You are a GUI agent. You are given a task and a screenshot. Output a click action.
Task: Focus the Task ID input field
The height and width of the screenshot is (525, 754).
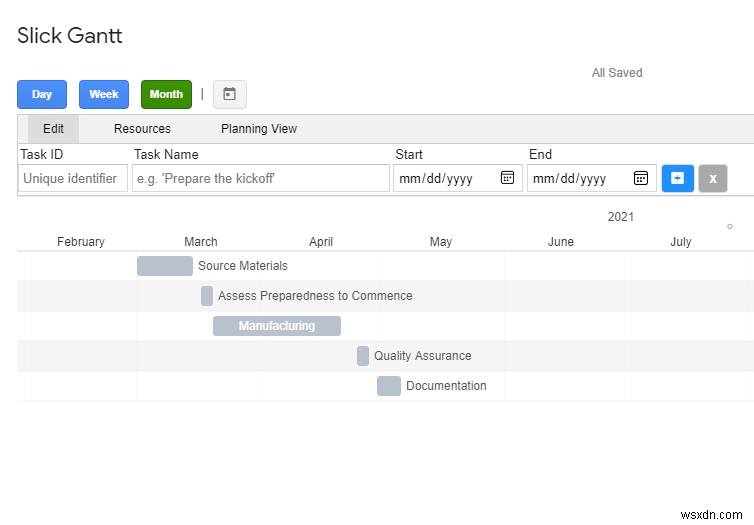coord(73,178)
